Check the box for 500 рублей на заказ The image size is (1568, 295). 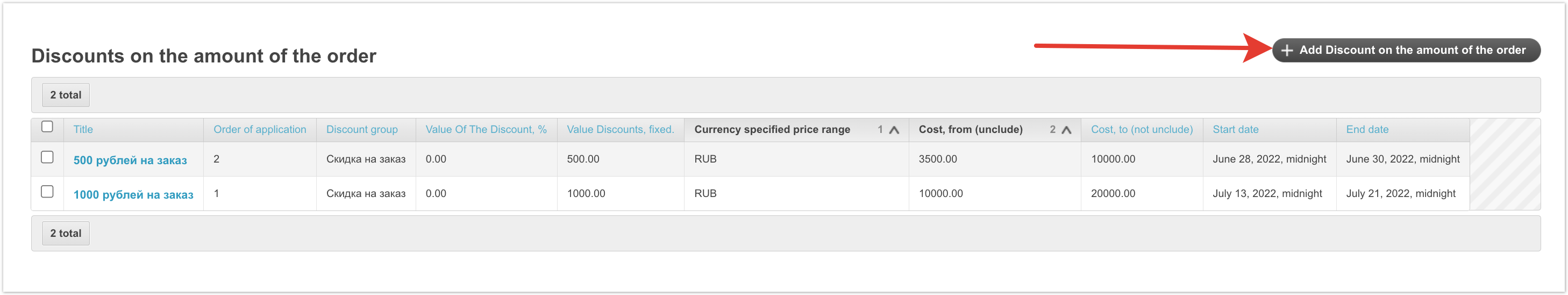coord(47,157)
